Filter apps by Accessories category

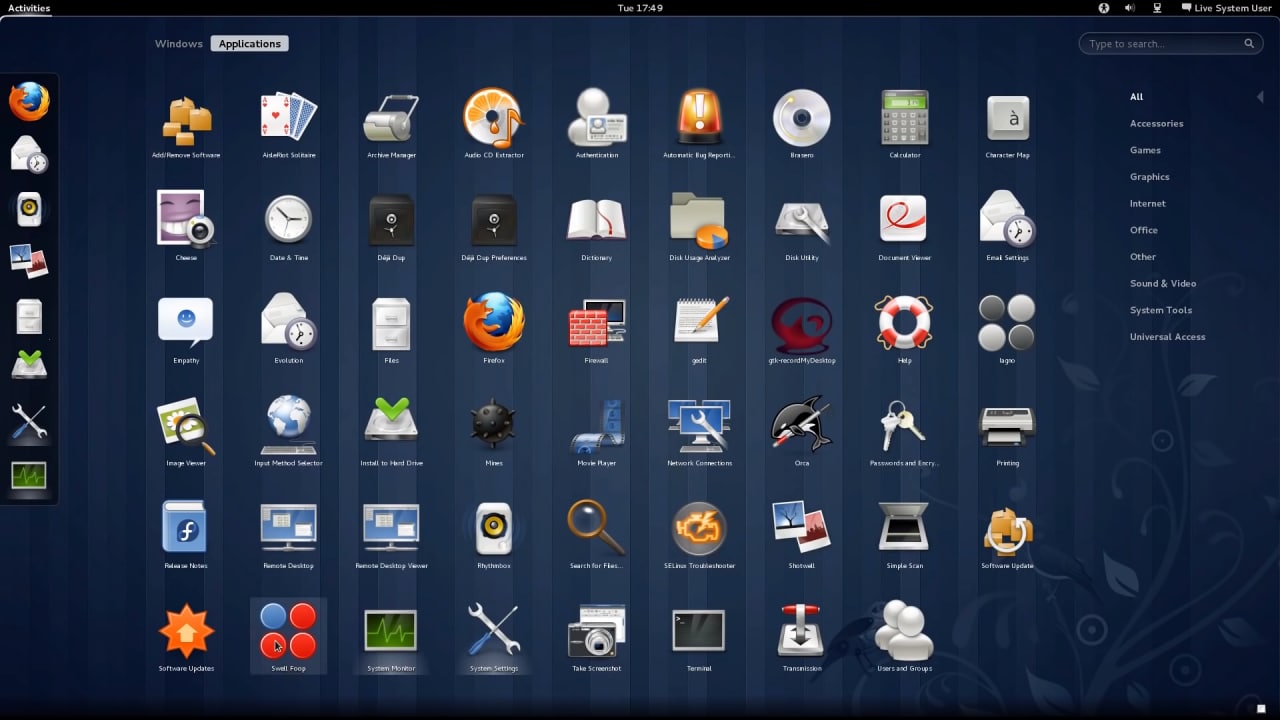click(x=1156, y=124)
